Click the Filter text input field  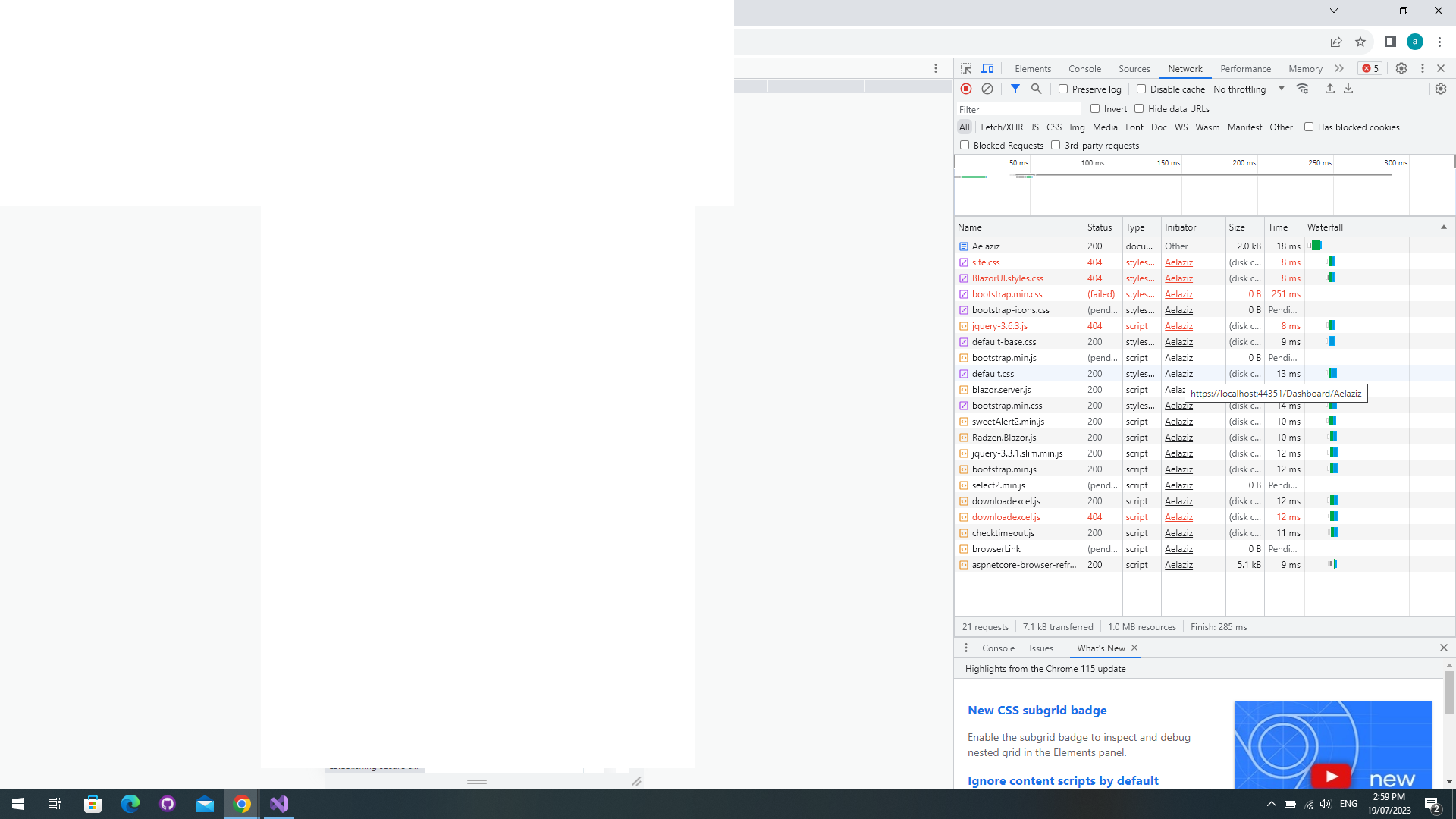pos(1016,109)
